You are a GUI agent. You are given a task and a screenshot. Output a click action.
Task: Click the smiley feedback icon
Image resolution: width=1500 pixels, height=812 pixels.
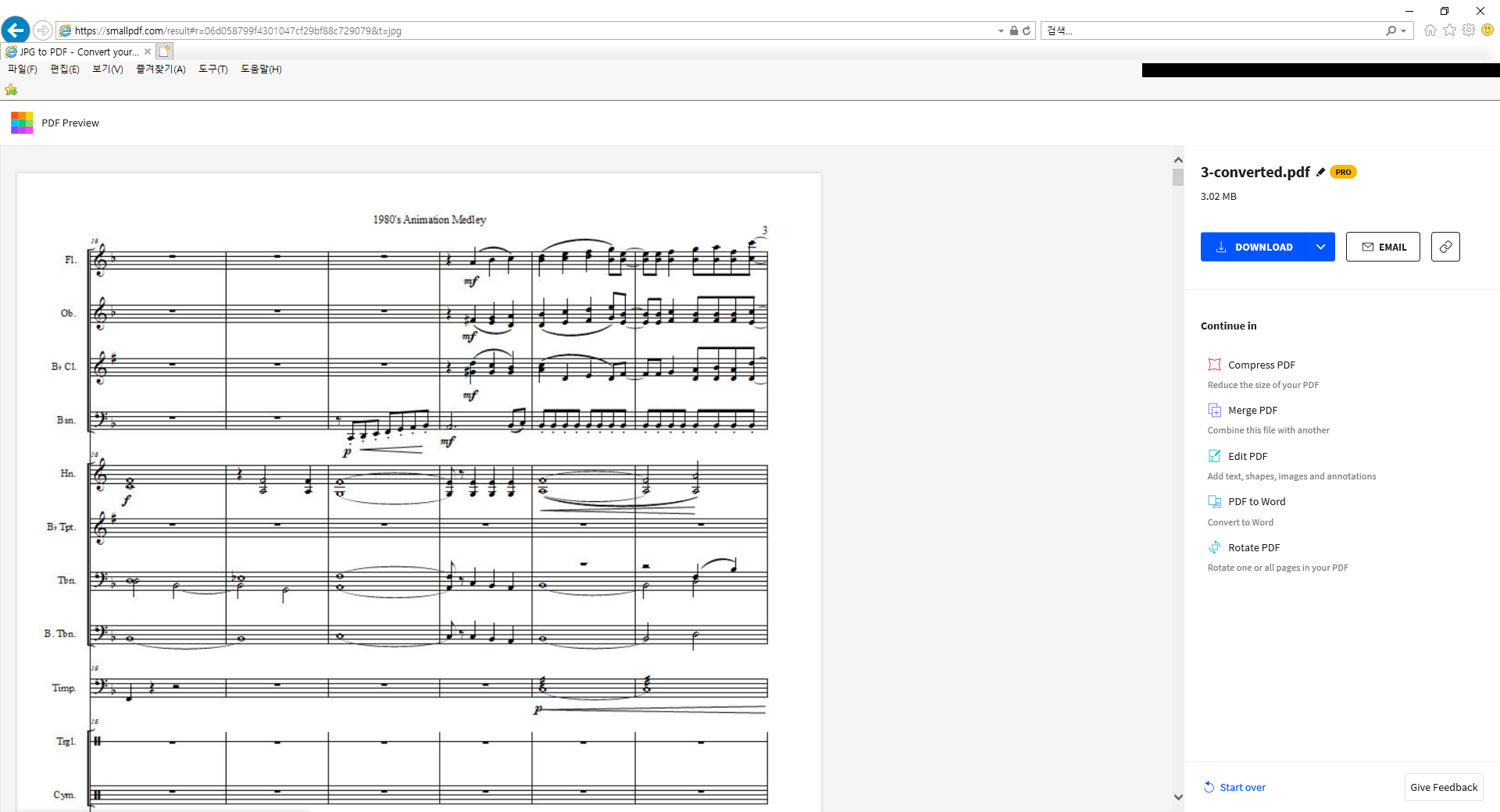coord(1487,30)
